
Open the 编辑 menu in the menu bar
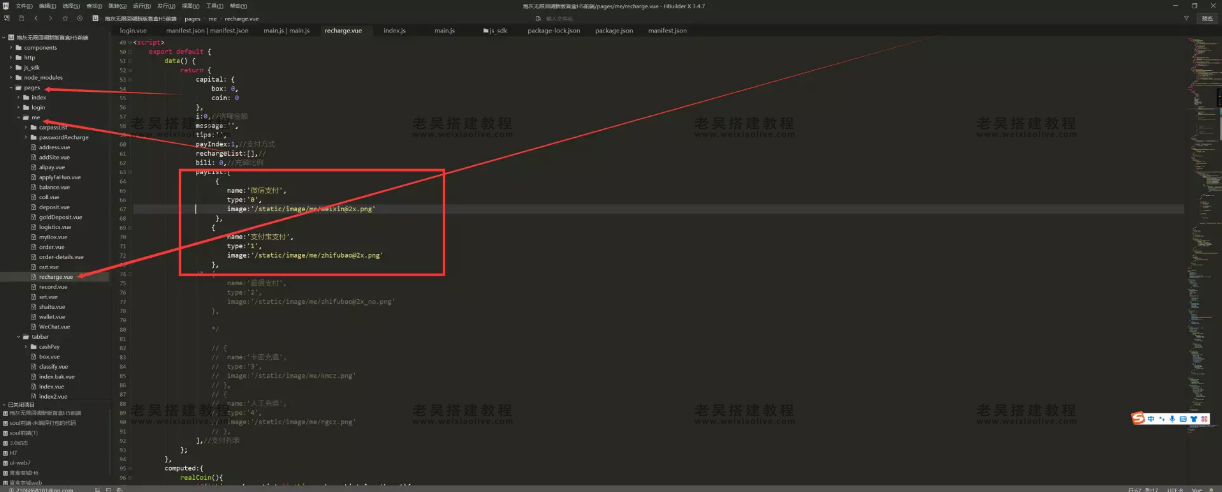48,5
